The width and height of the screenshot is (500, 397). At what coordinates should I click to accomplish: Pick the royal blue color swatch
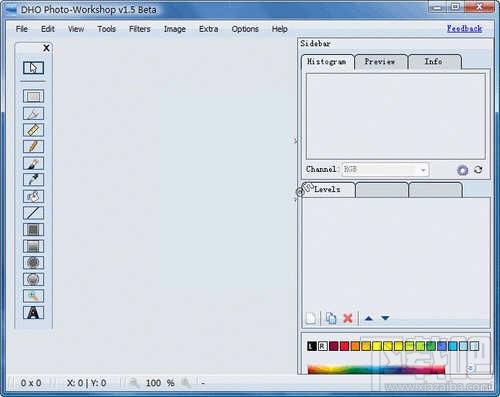442,346
